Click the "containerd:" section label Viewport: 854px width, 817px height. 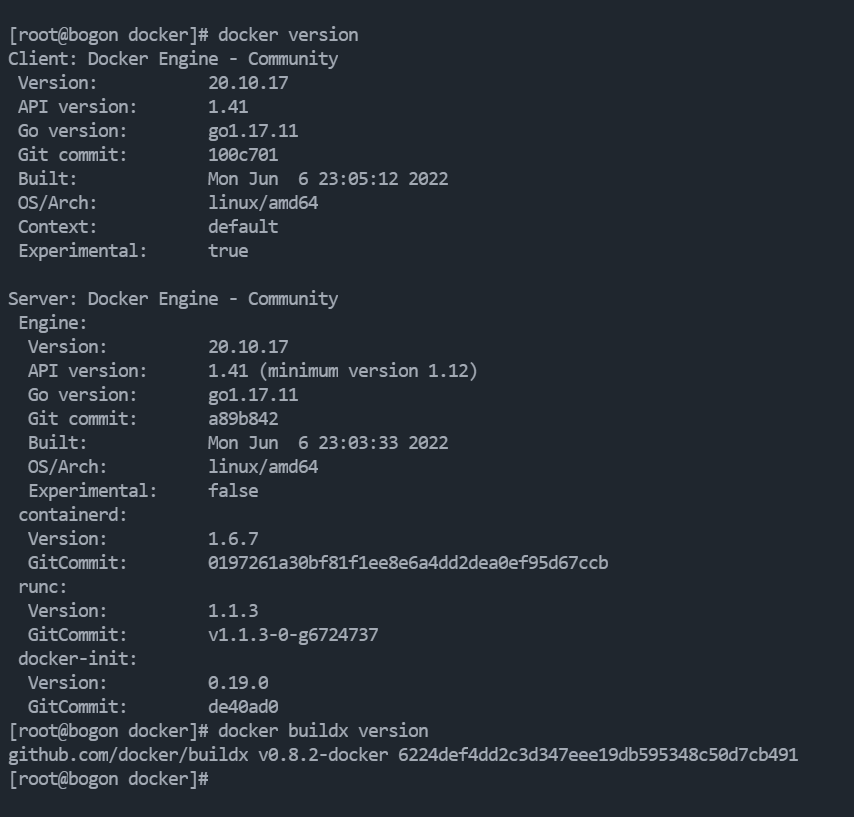[x=72, y=515]
